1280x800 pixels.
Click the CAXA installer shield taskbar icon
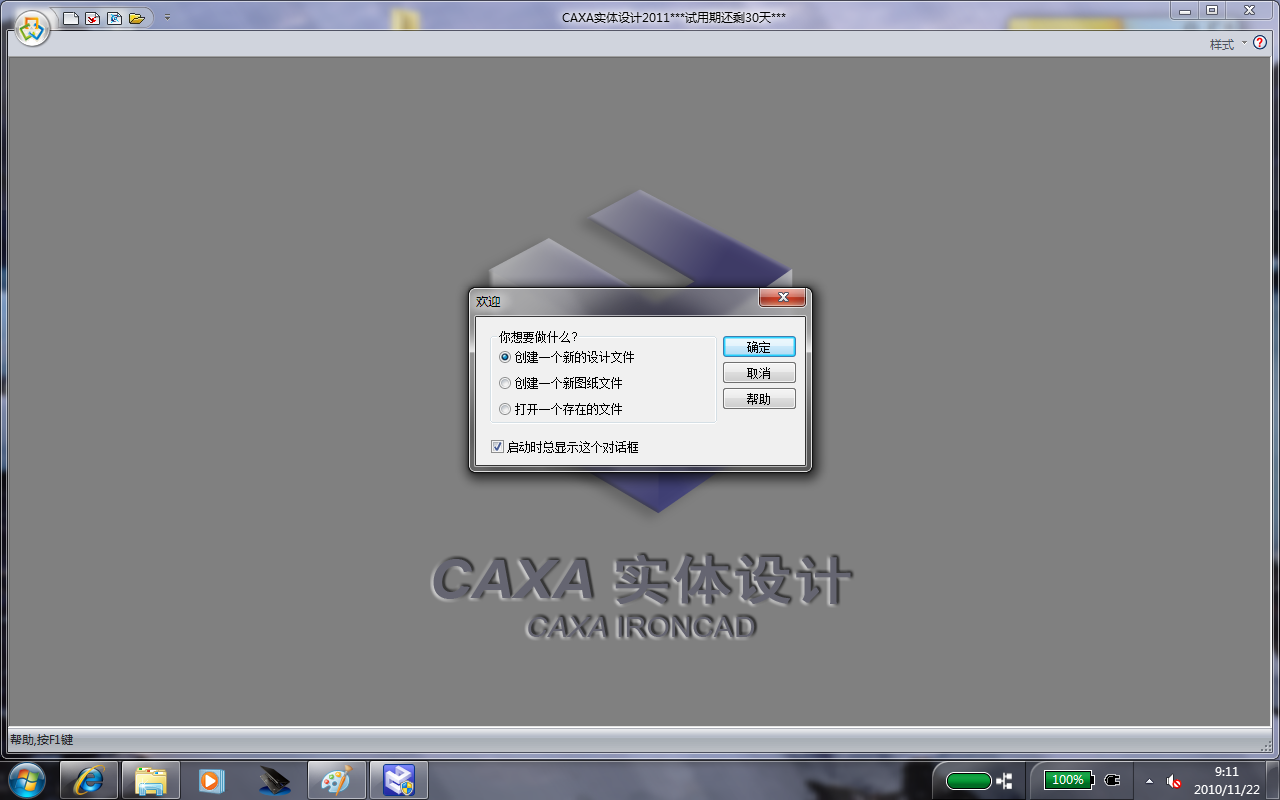(x=399, y=780)
